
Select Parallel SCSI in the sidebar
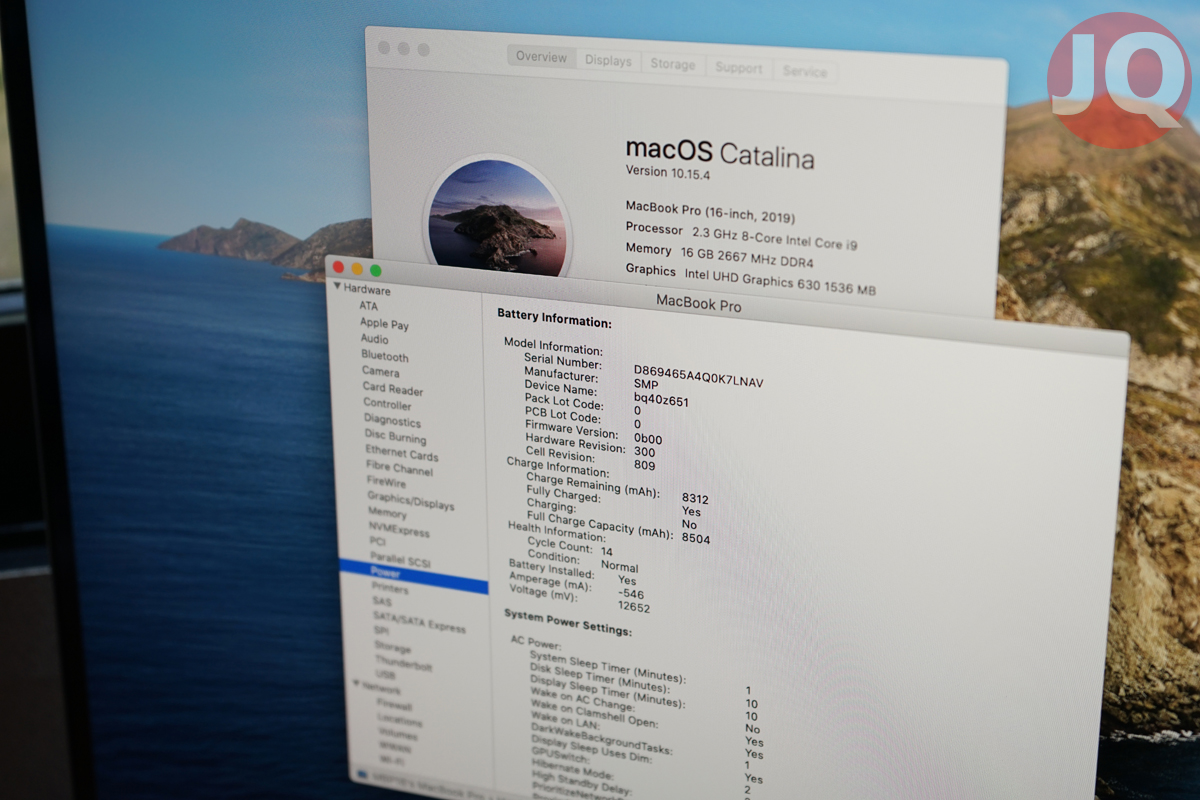(400, 560)
